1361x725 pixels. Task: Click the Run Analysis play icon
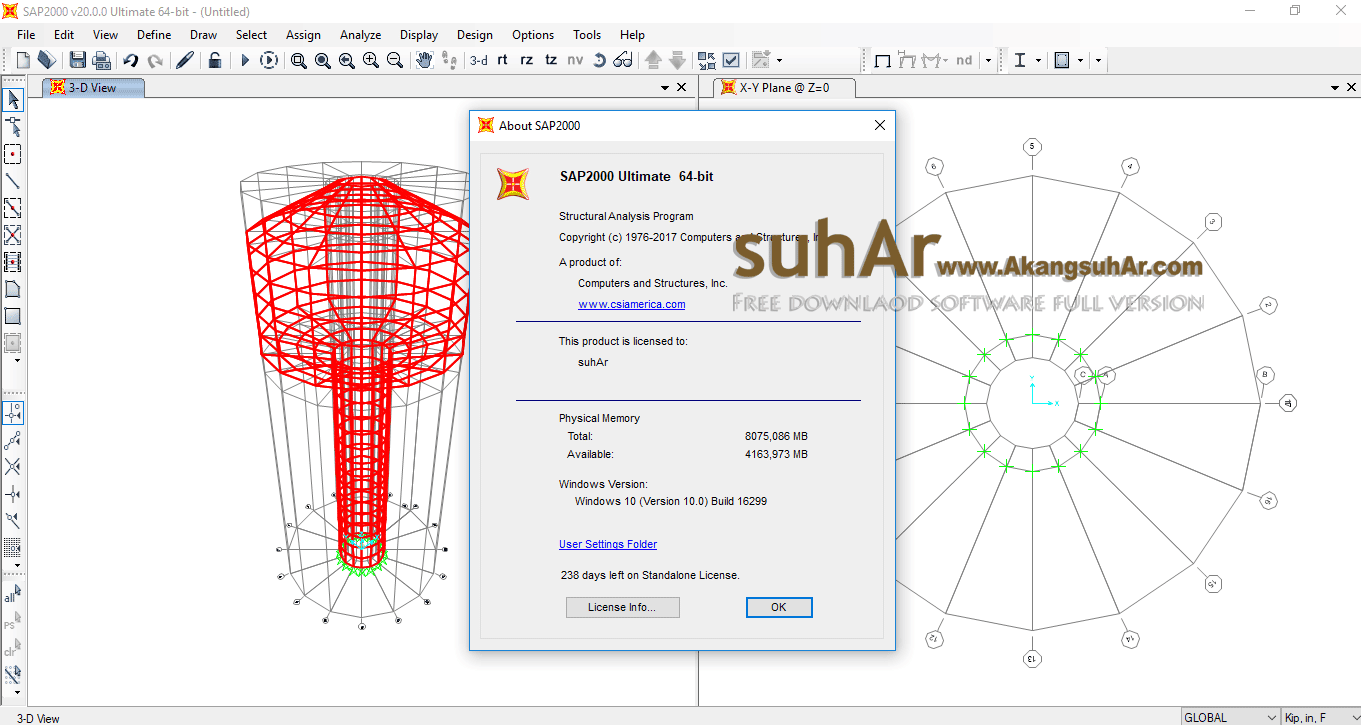245,60
